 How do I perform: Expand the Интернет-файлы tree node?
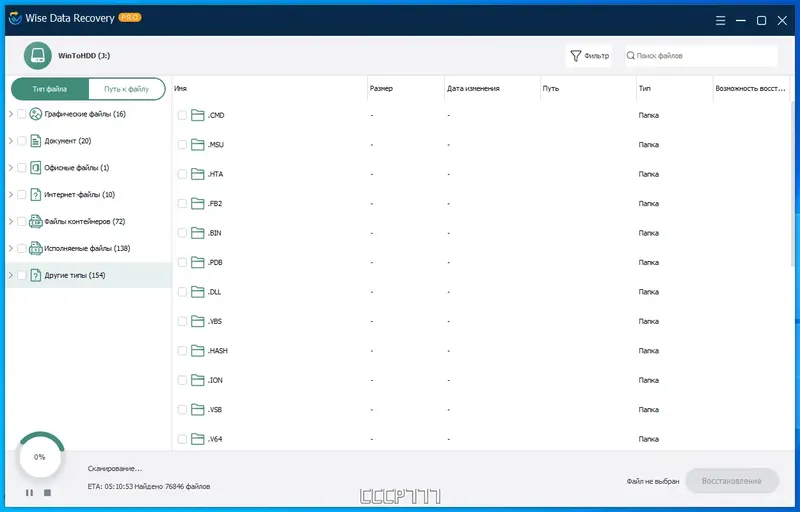tap(11, 195)
